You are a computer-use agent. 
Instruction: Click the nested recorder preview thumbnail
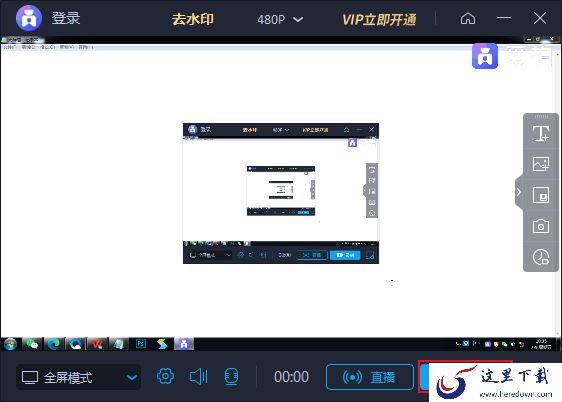point(281,193)
